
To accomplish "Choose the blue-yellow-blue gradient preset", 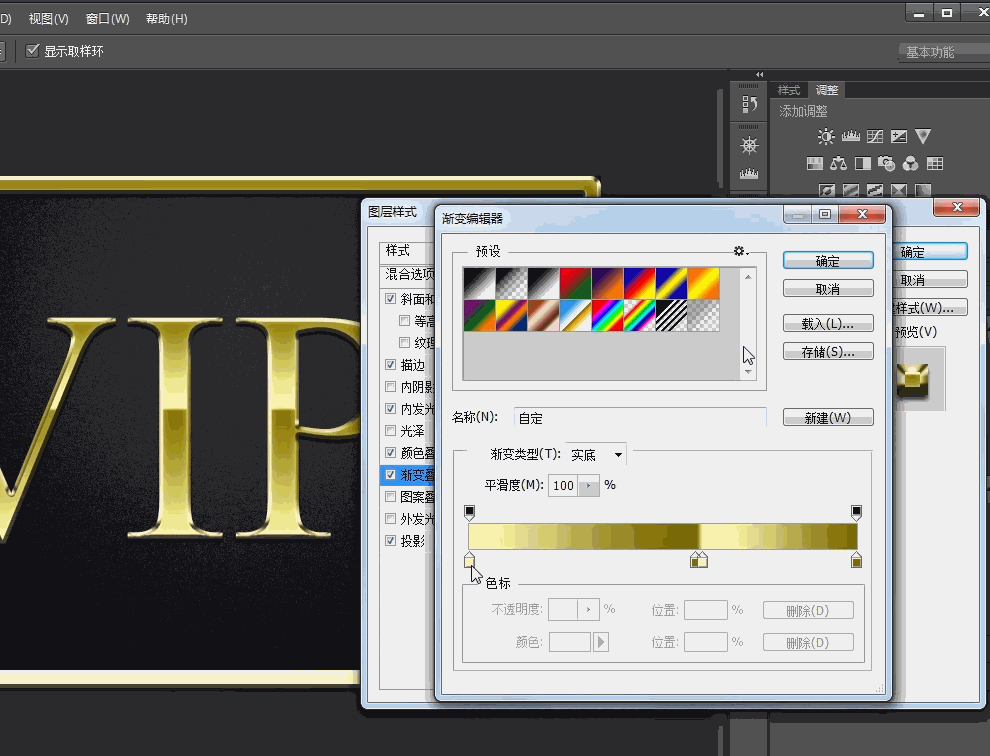I will pyautogui.click(x=671, y=284).
